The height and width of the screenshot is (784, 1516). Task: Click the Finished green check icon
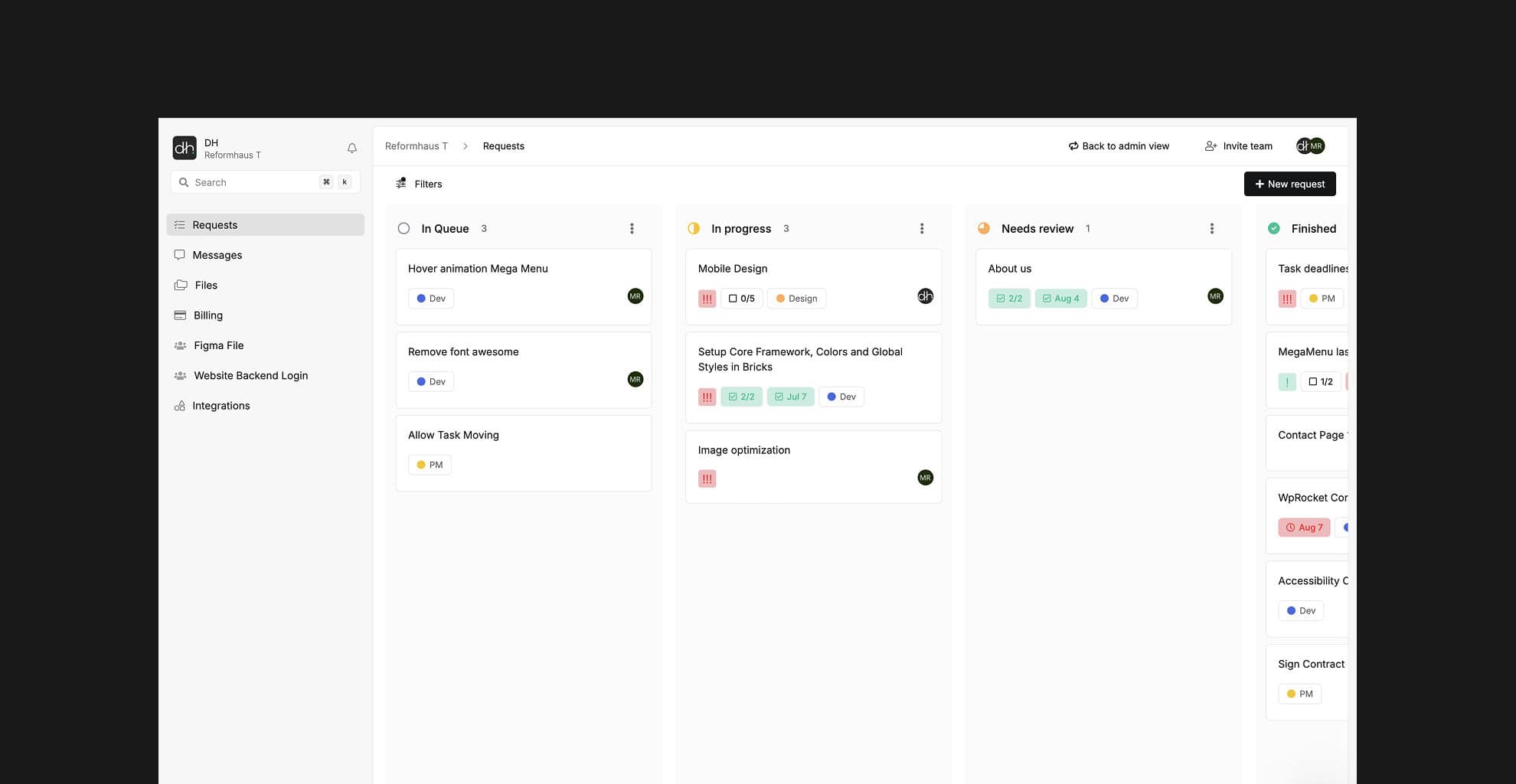click(1274, 228)
